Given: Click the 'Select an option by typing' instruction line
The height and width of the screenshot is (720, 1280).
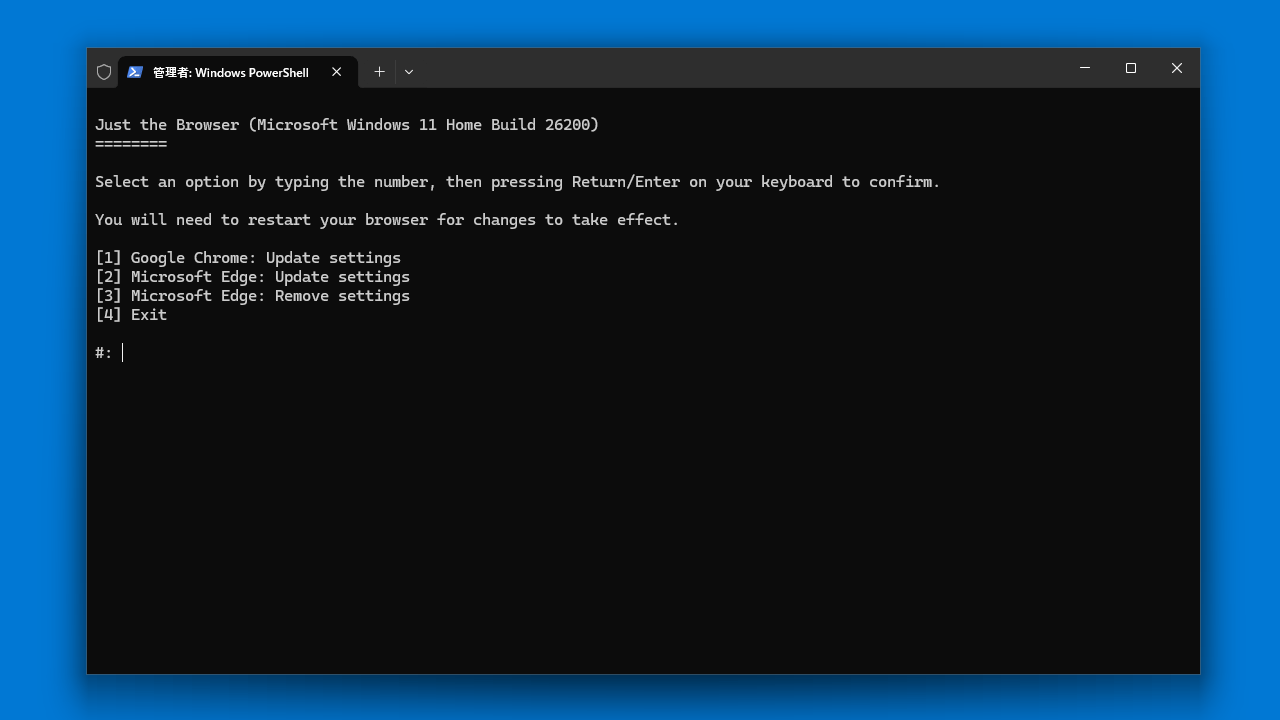Looking at the screenshot, I should [x=518, y=182].
